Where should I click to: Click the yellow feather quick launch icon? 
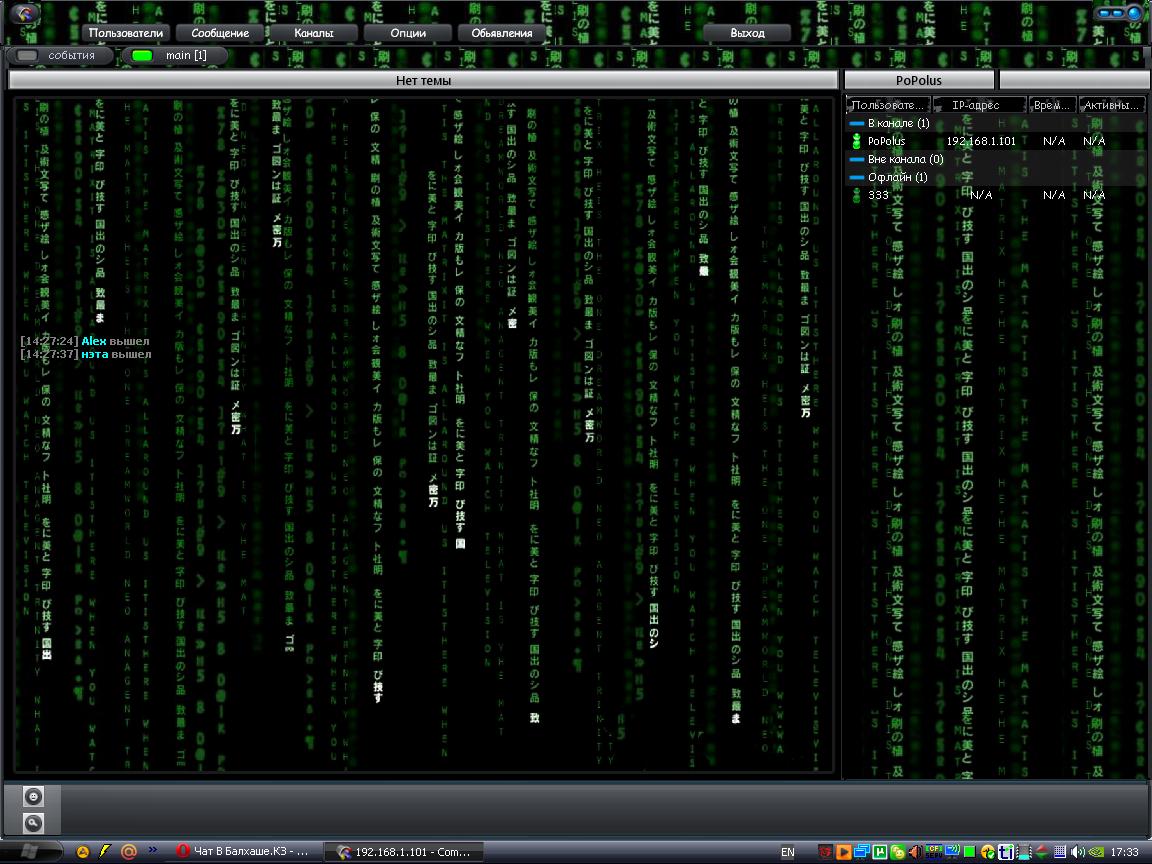point(105,852)
